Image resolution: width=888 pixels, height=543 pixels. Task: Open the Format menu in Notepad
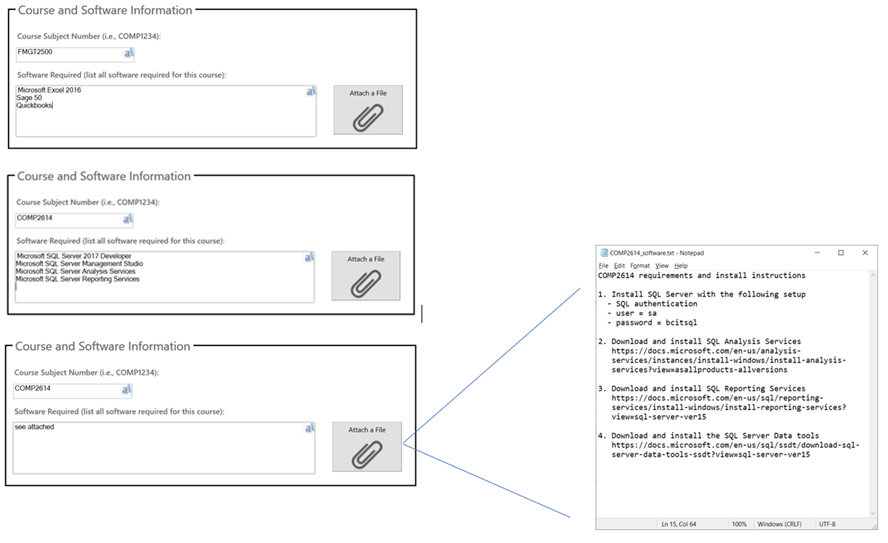point(640,265)
